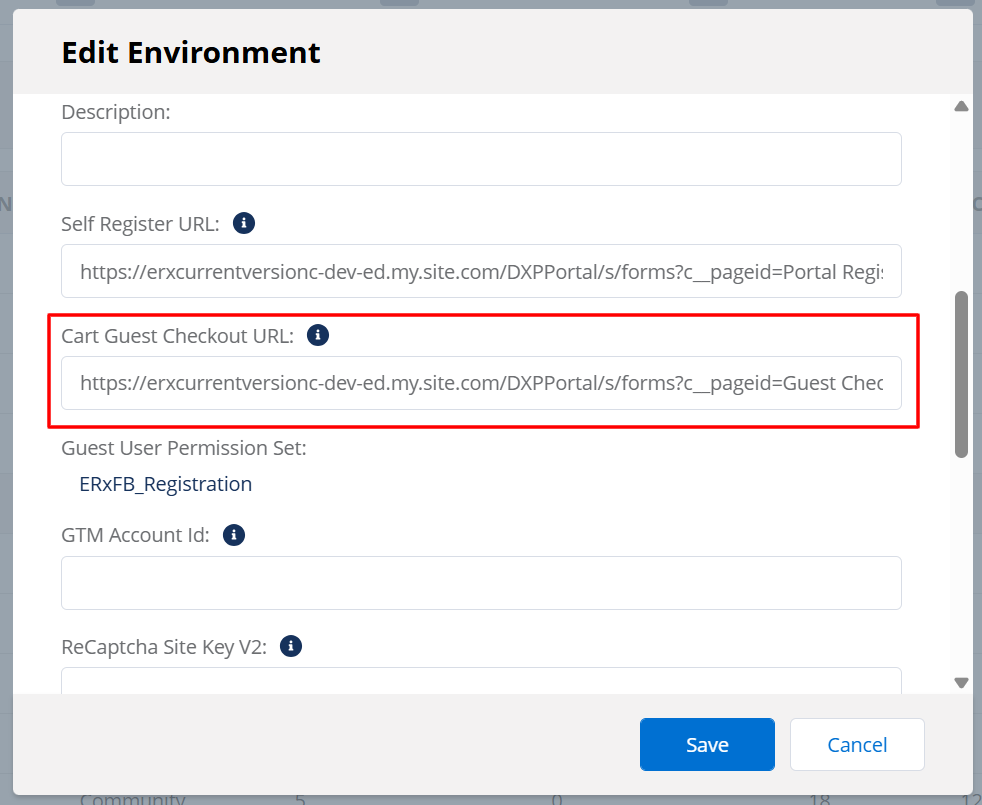Open the ERxFB_Registration permission set
Viewport: 982px width, 805px height.
[166, 484]
